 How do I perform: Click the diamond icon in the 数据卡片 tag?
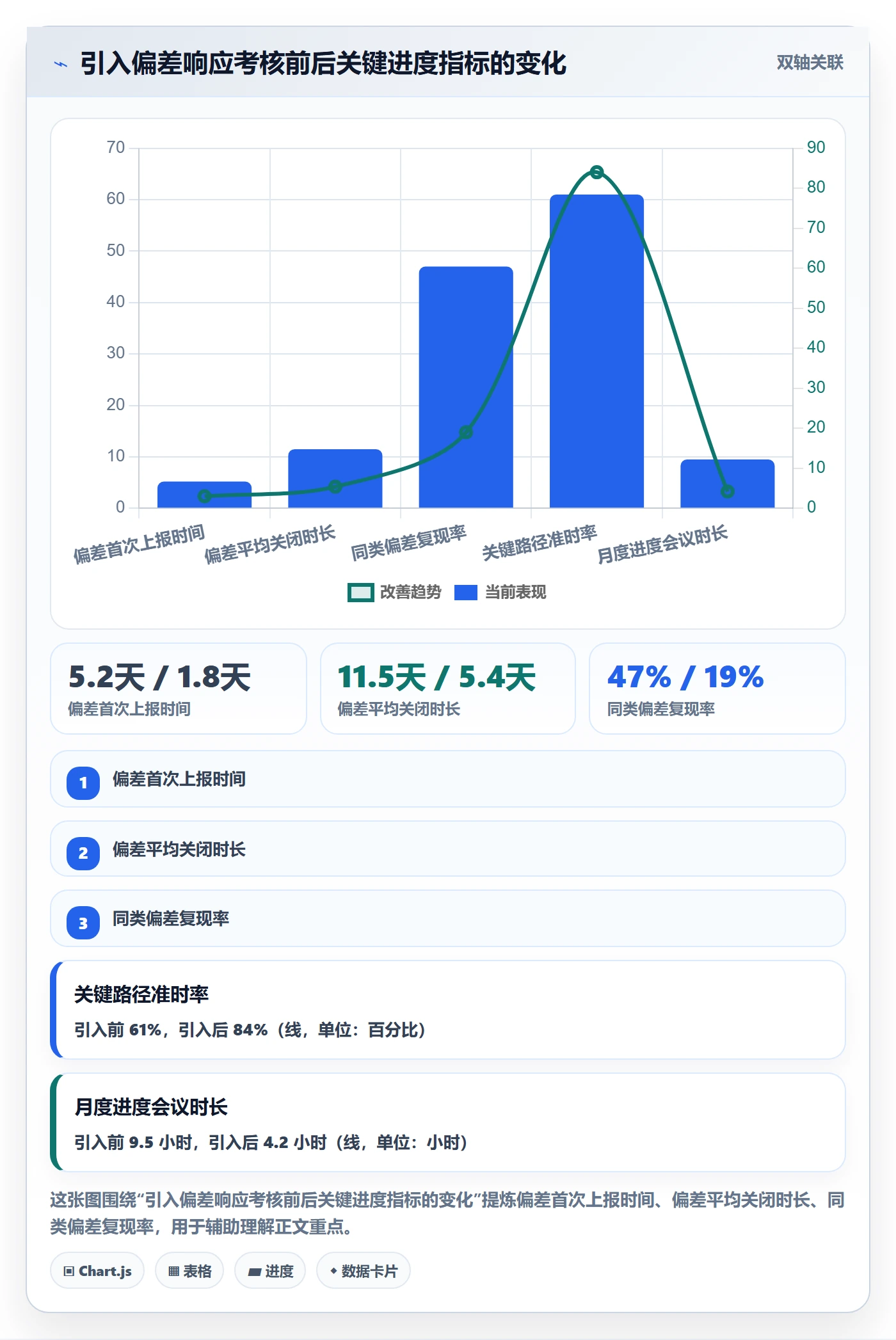333,1271
